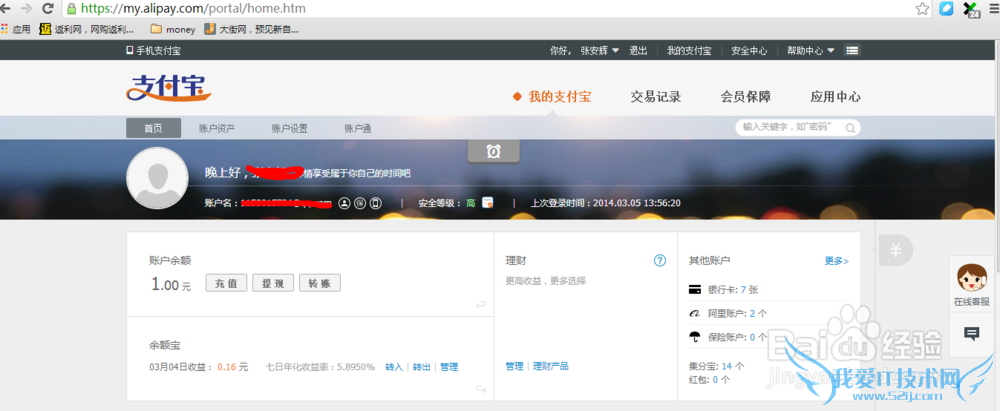1000x411 pixels.
Task: Bookmark this page with the star icon
Action: pos(922,8)
